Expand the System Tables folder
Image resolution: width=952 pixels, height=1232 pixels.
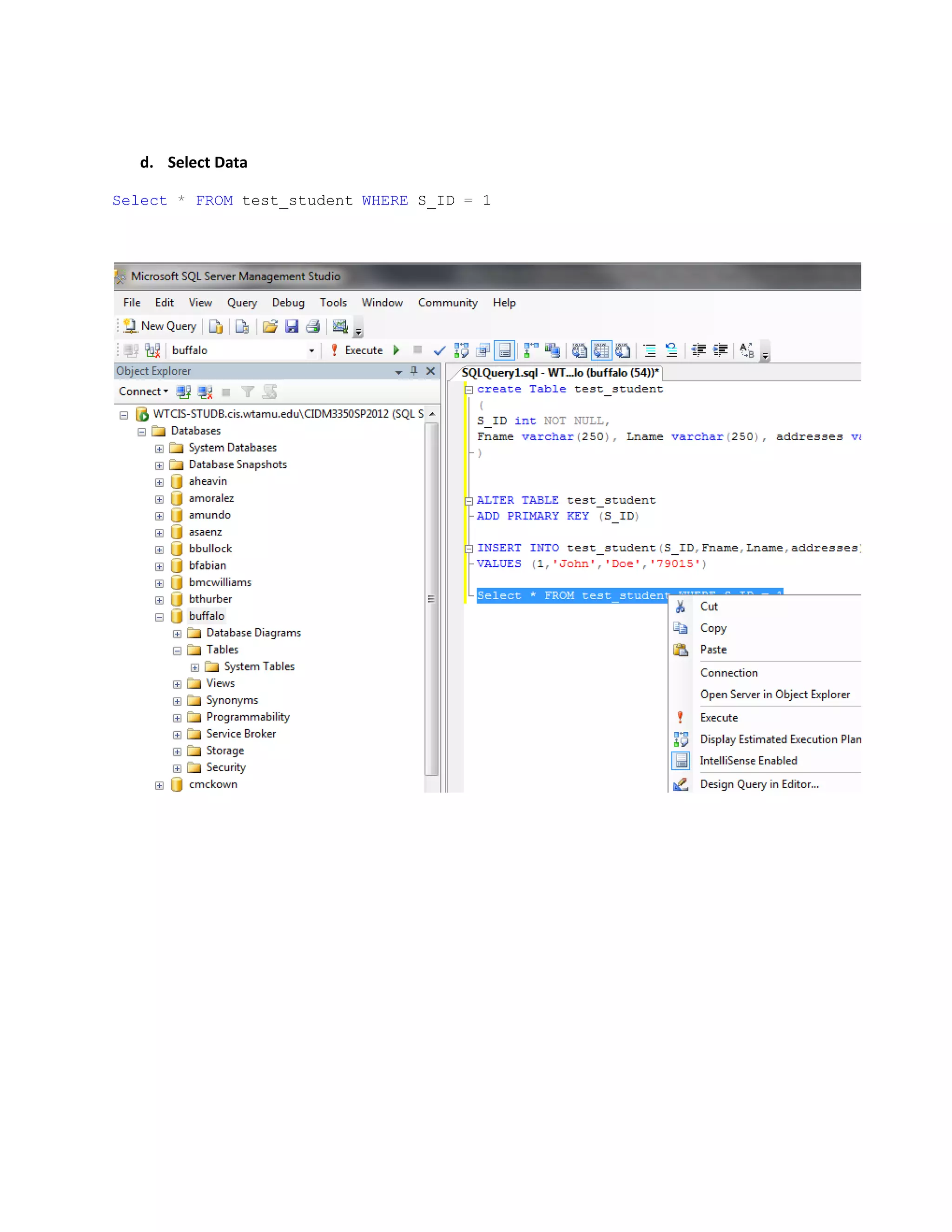[x=195, y=668]
